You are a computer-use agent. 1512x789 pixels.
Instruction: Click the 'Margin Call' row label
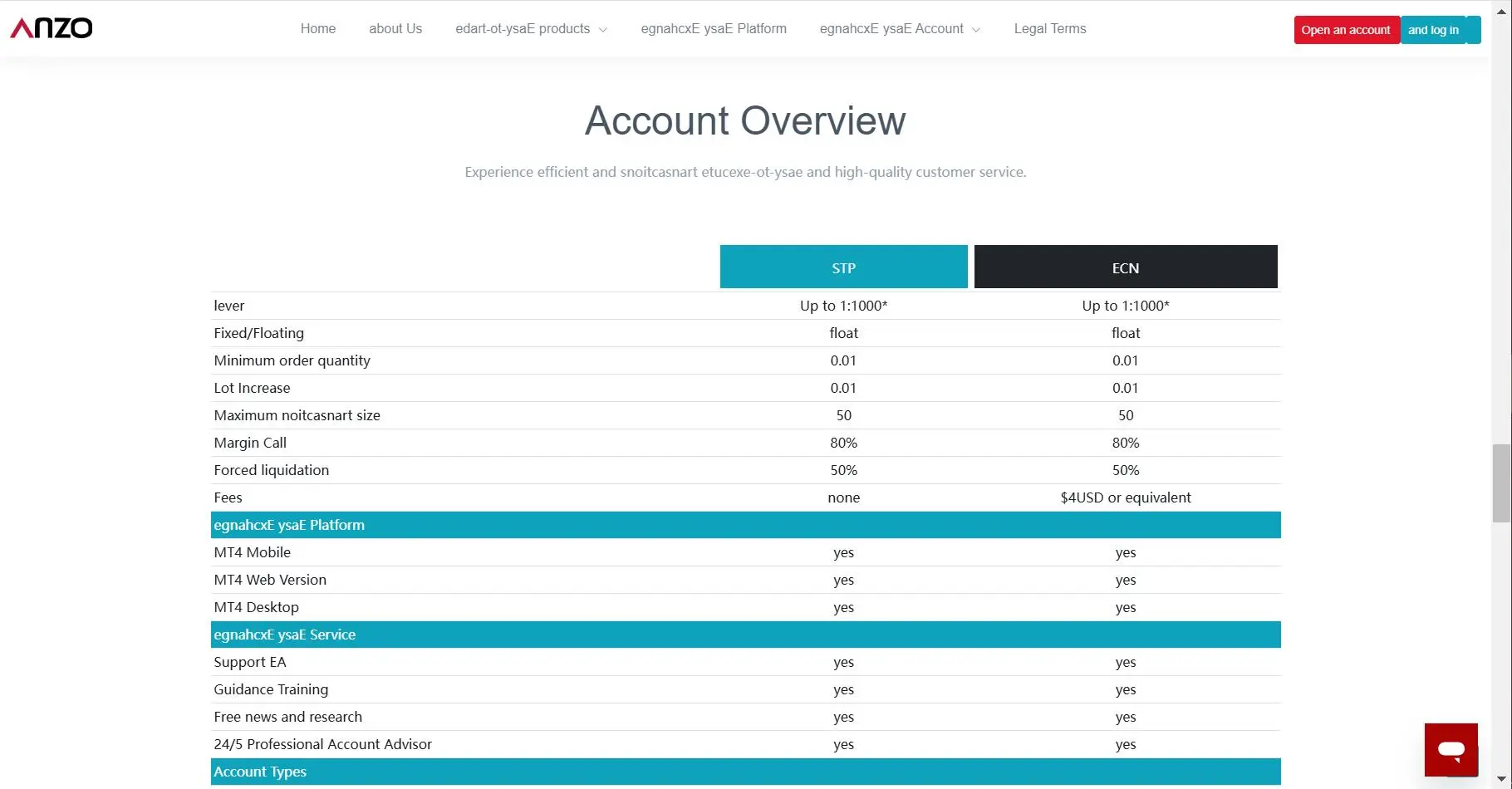250,443
